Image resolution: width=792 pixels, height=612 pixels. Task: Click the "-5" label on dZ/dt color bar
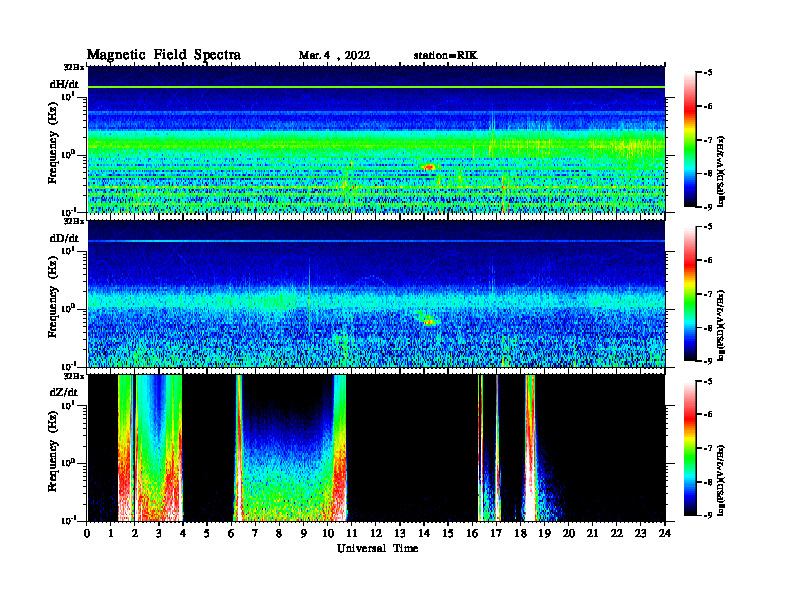(x=708, y=381)
